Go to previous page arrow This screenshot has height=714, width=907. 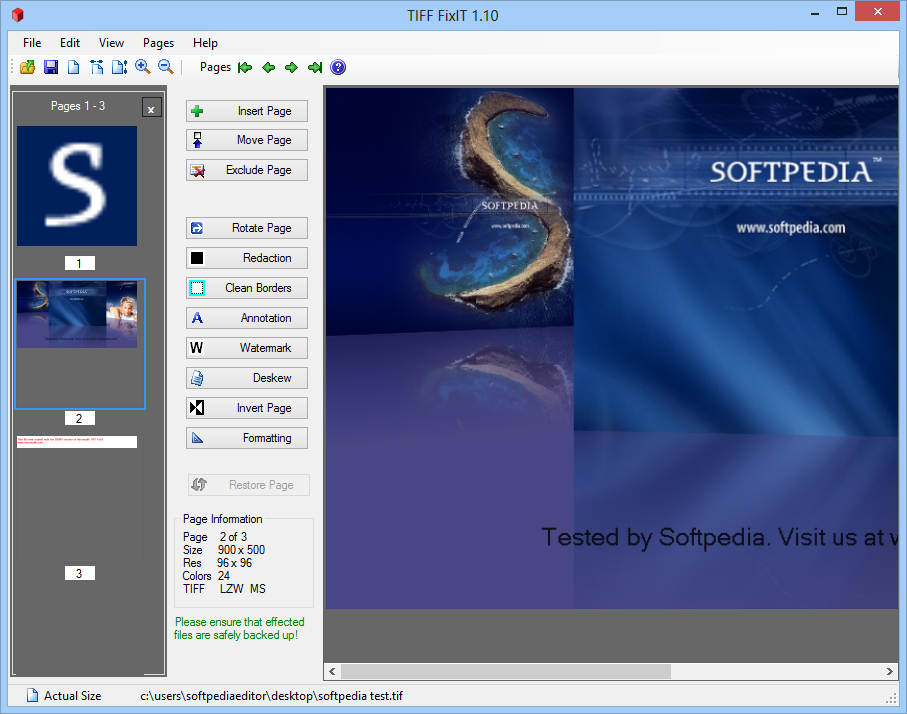click(x=268, y=68)
